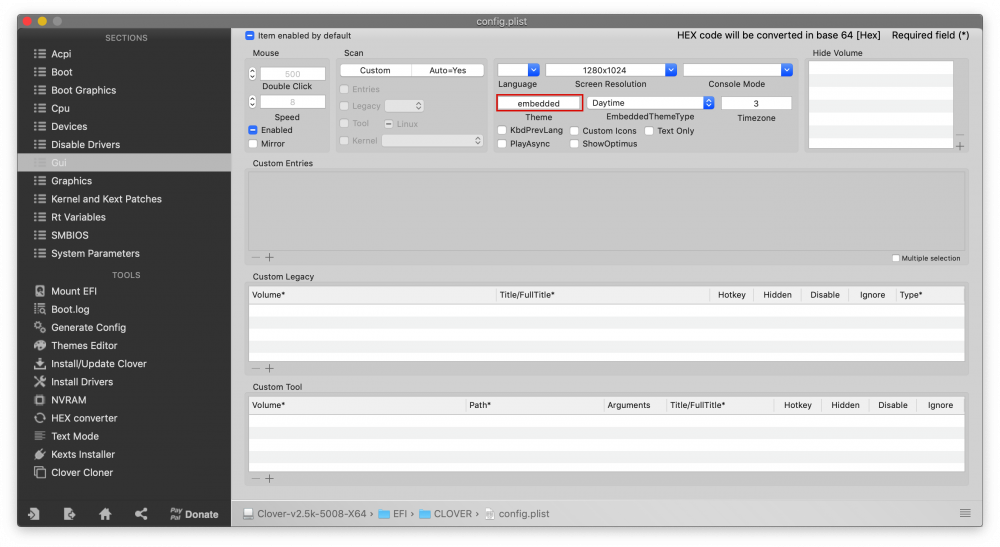1000x547 pixels.
Task: Click the Path* column header in Custom Tool
Action: click(x=535, y=405)
